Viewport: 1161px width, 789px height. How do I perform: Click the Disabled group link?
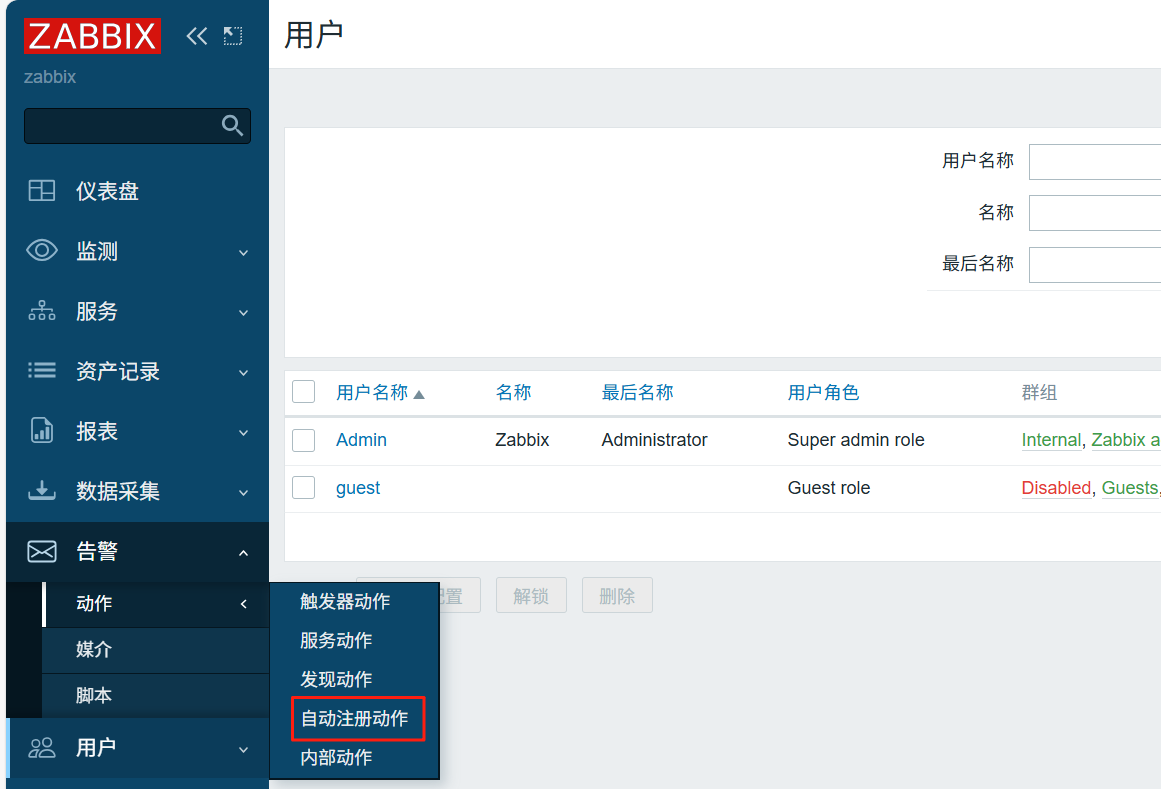click(x=1056, y=488)
